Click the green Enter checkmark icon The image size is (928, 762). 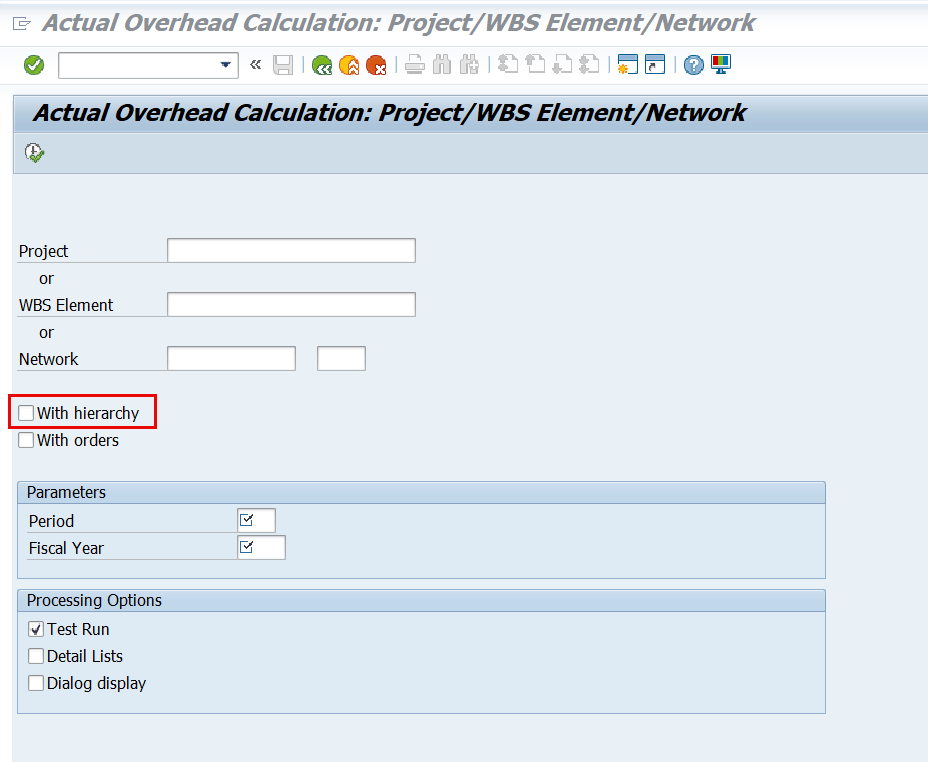34,64
